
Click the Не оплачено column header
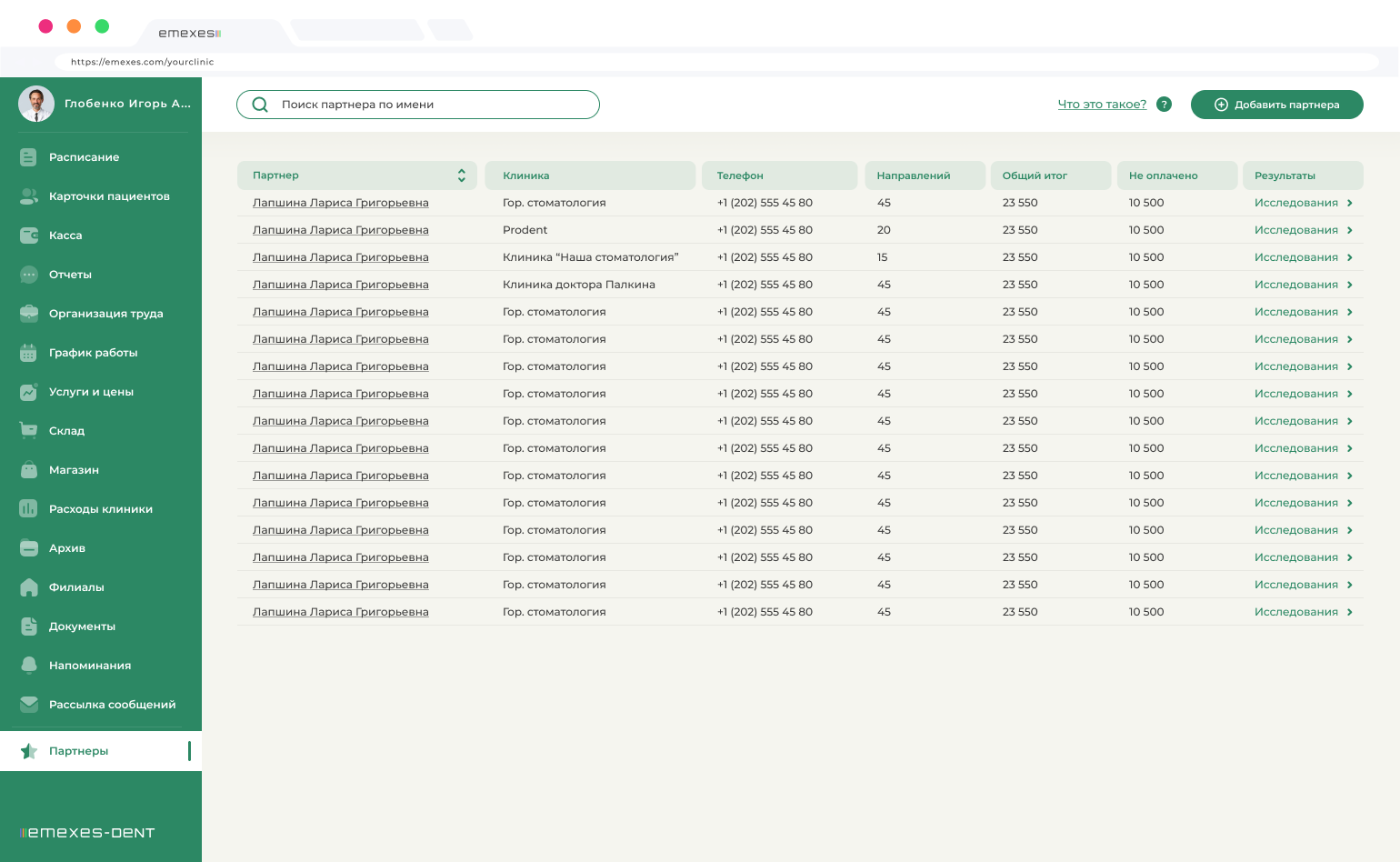tap(1177, 175)
